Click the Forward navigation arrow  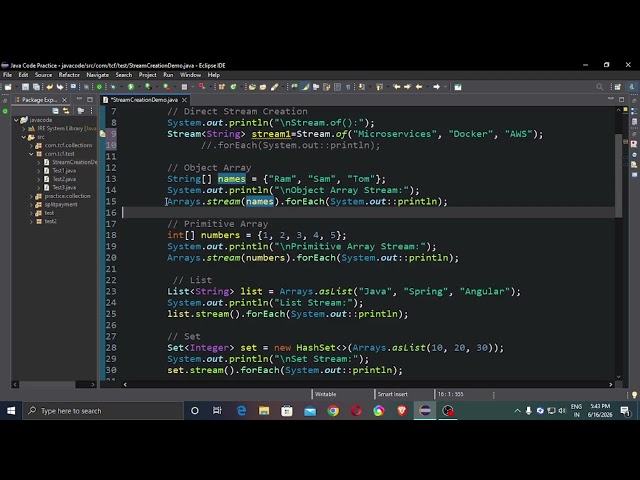coord(436,87)
